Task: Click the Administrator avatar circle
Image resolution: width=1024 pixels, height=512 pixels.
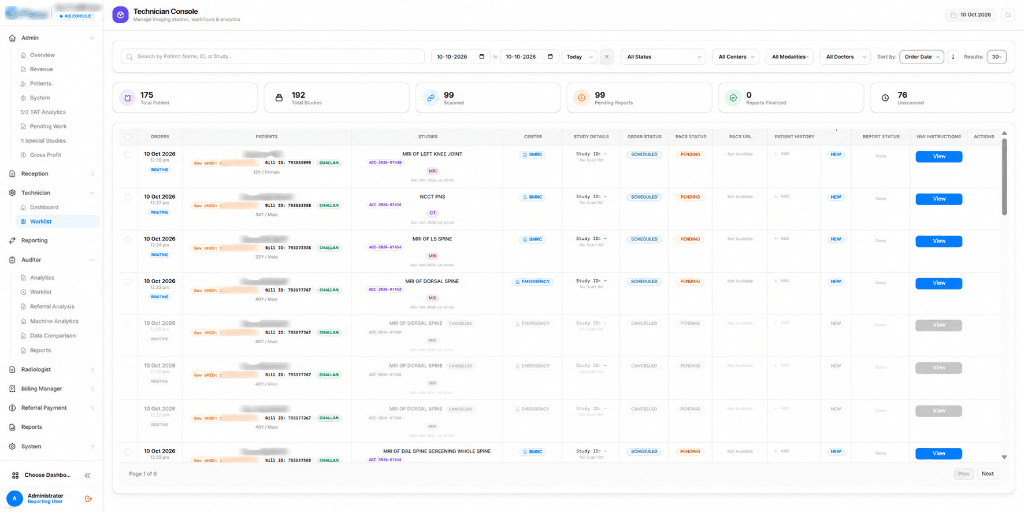Action: click(14, 498)
